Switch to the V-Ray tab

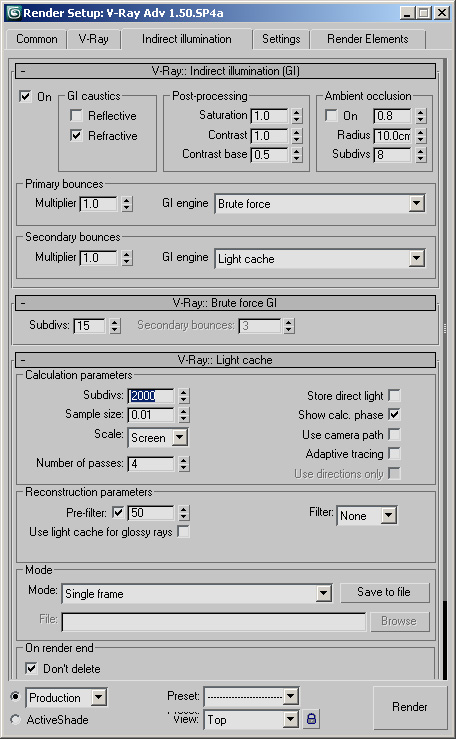94,39
